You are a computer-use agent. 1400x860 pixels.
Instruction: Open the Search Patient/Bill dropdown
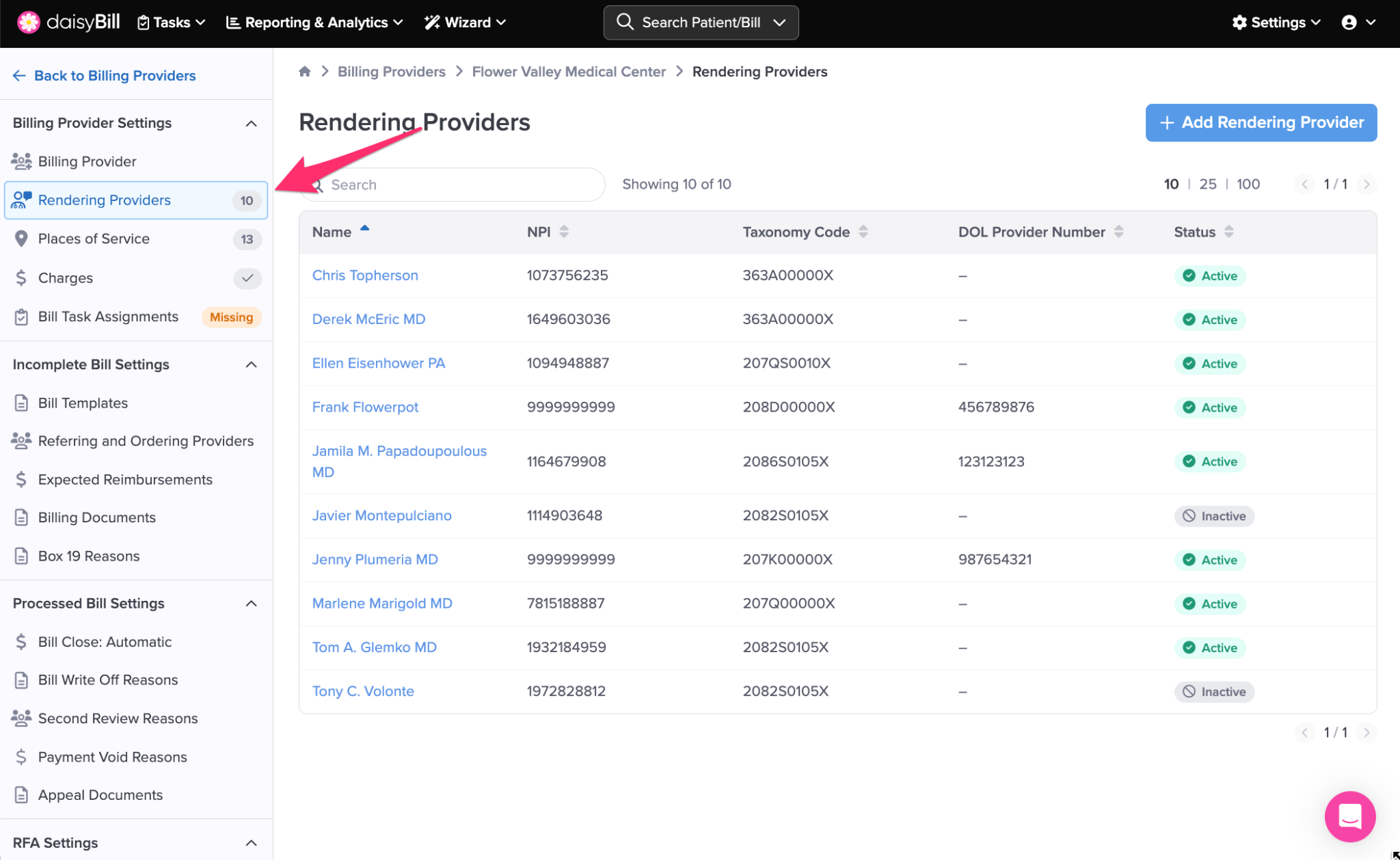coord(779,23)
